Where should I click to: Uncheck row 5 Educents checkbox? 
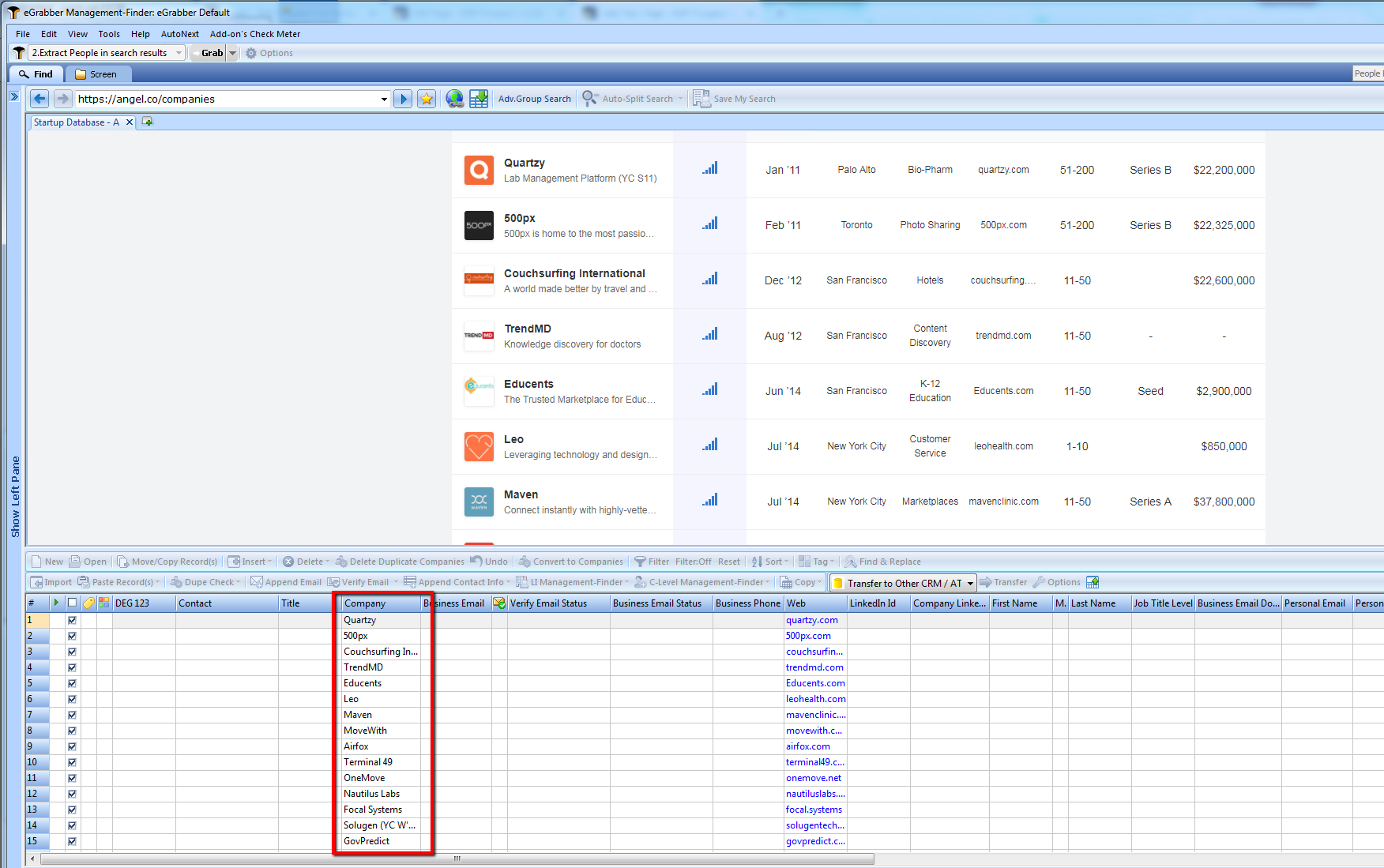click(x=73, y=683)
